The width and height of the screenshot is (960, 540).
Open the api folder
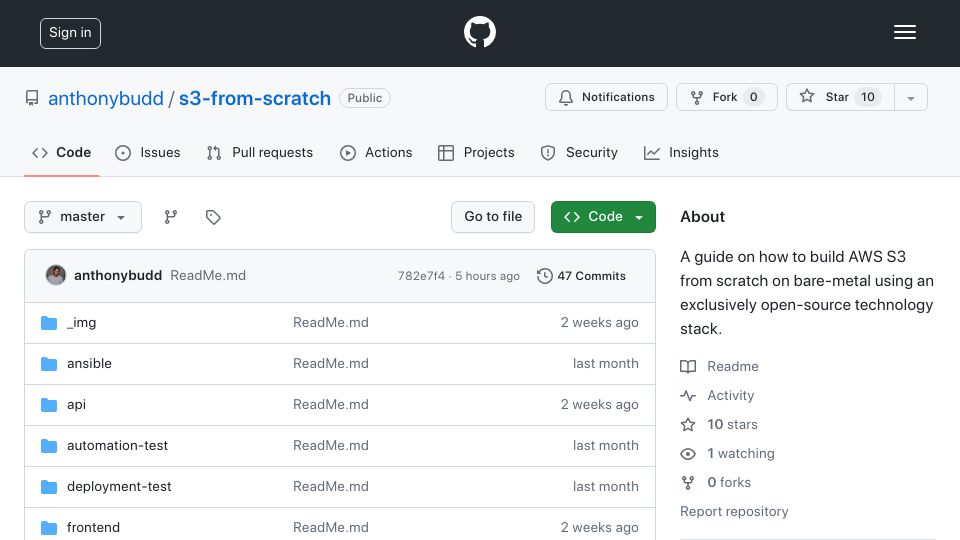coord(77,405)
